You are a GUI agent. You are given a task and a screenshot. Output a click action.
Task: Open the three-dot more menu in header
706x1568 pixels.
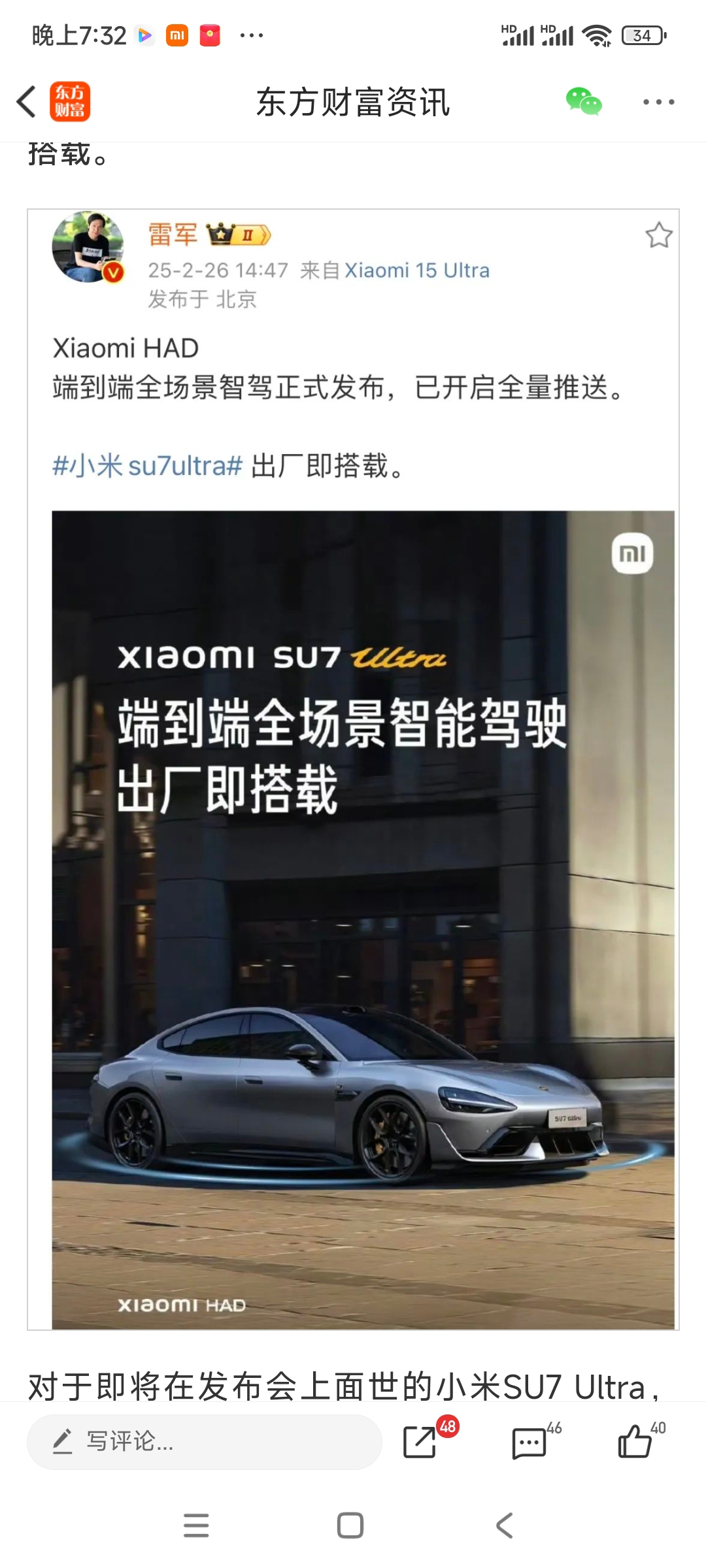(658, 102)
